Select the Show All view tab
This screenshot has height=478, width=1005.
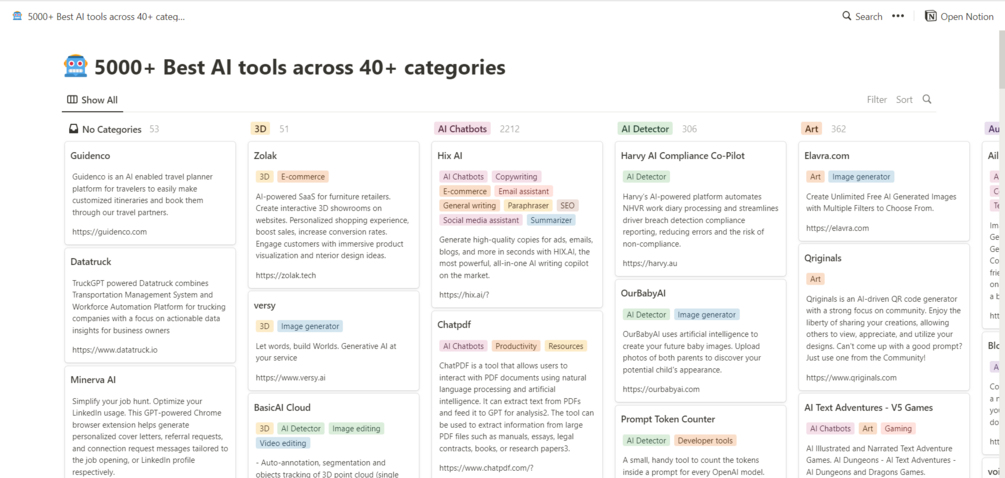(x=92, y=100)
